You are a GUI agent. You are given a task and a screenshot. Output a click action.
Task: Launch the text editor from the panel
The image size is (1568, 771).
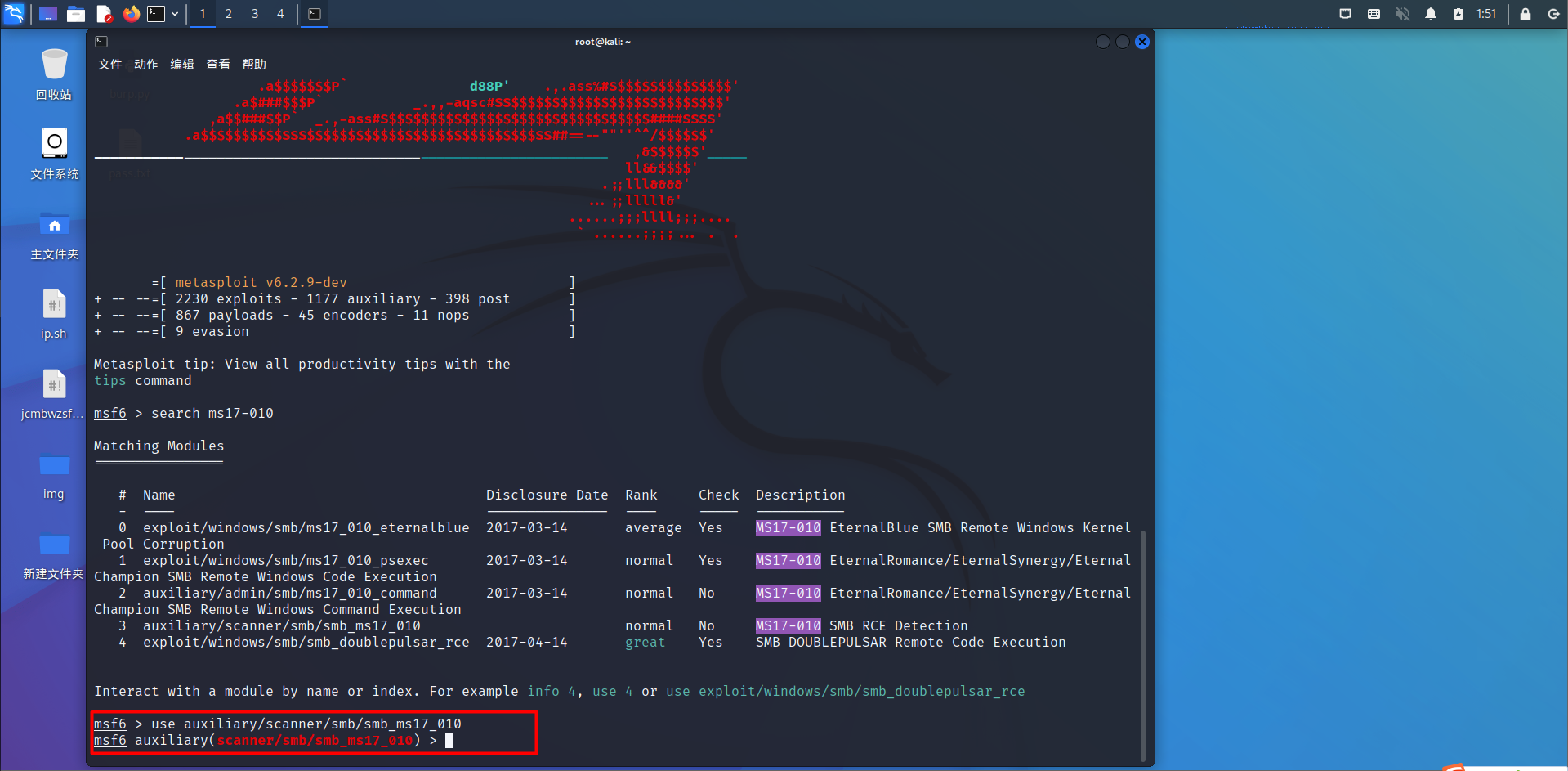pyautogui.click(x=104, y=14)
